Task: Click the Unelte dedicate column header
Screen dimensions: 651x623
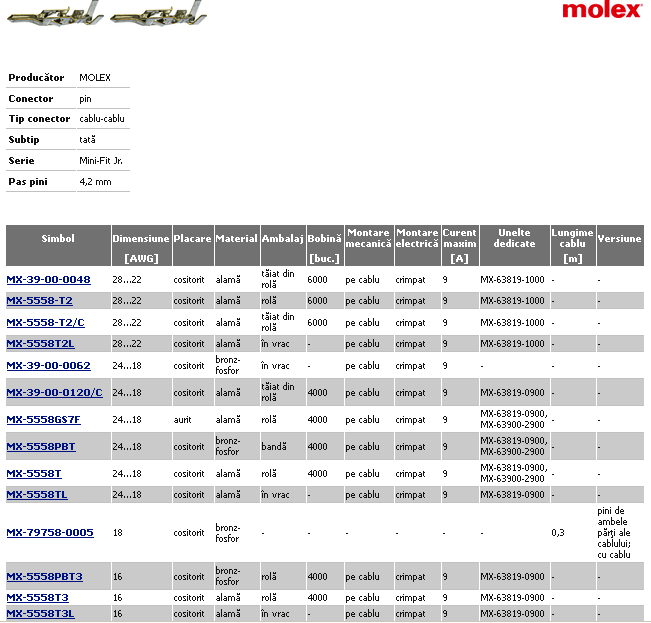Action: 515,245
